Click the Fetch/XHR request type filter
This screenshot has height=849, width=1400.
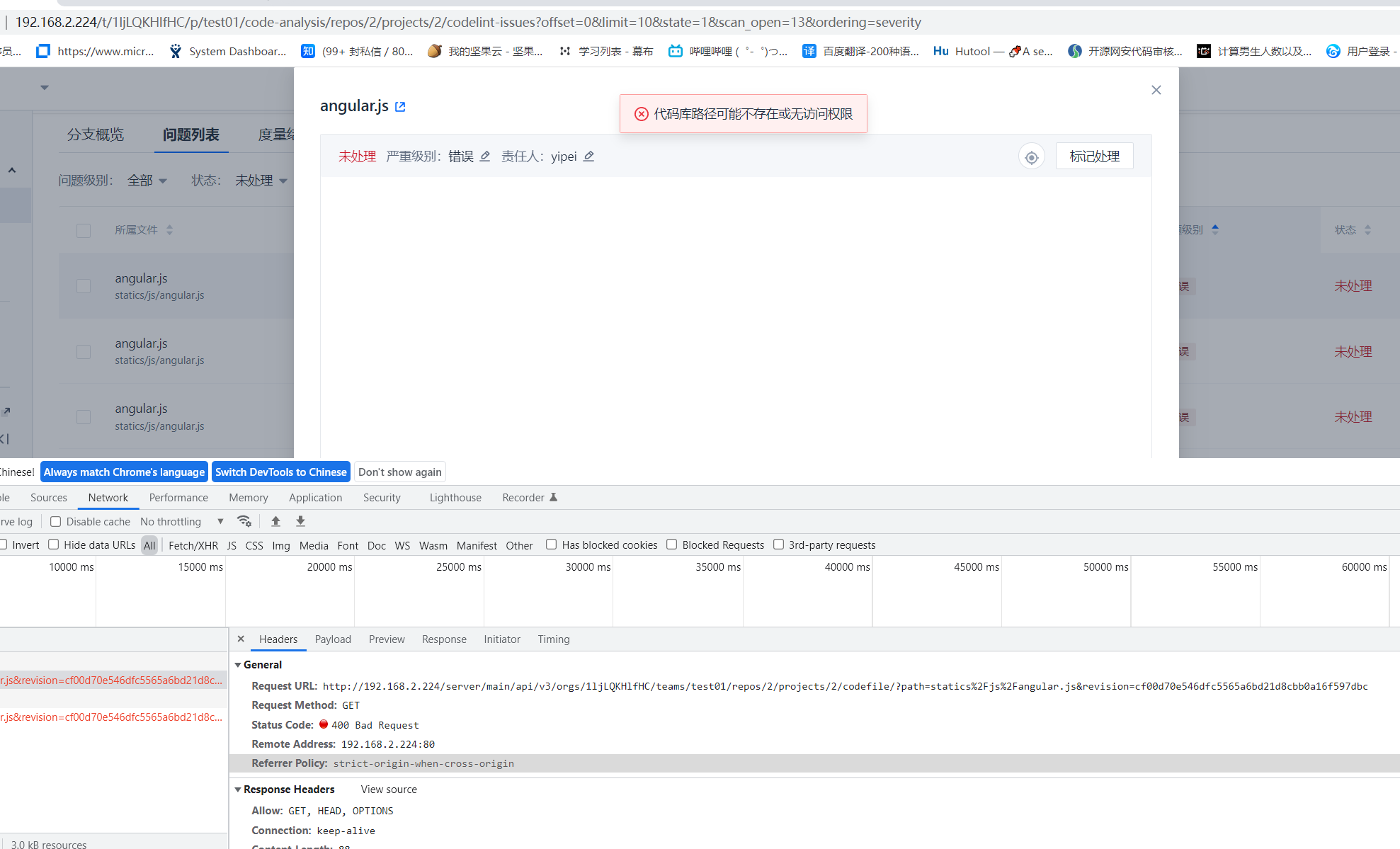pos(193,545)
